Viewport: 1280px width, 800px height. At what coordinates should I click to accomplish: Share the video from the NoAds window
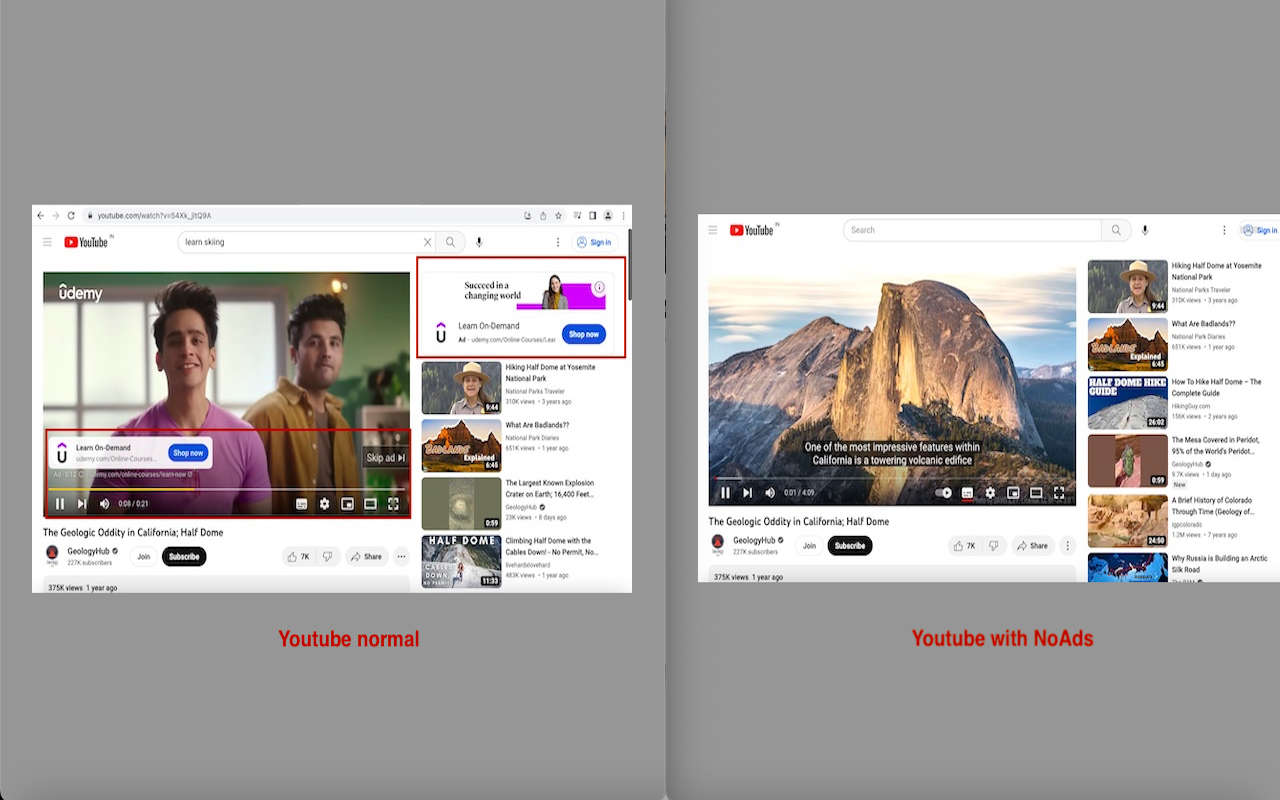(1033, 546)
